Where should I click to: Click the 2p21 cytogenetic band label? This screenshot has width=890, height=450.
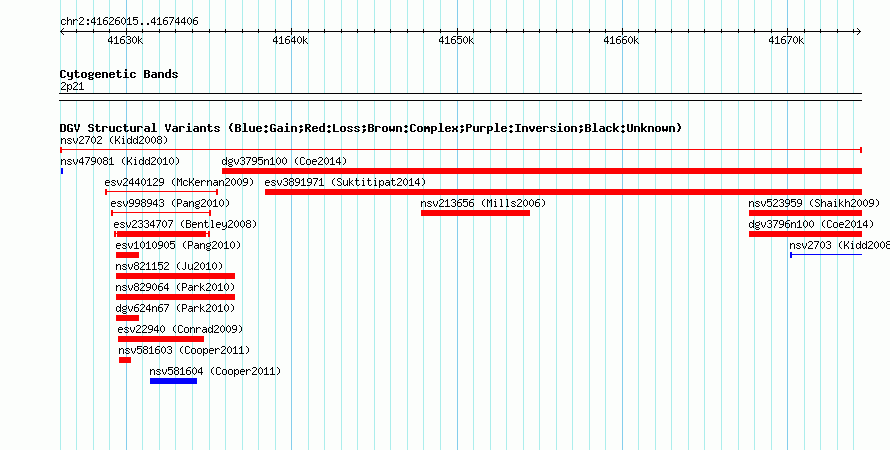click(72, 86)
